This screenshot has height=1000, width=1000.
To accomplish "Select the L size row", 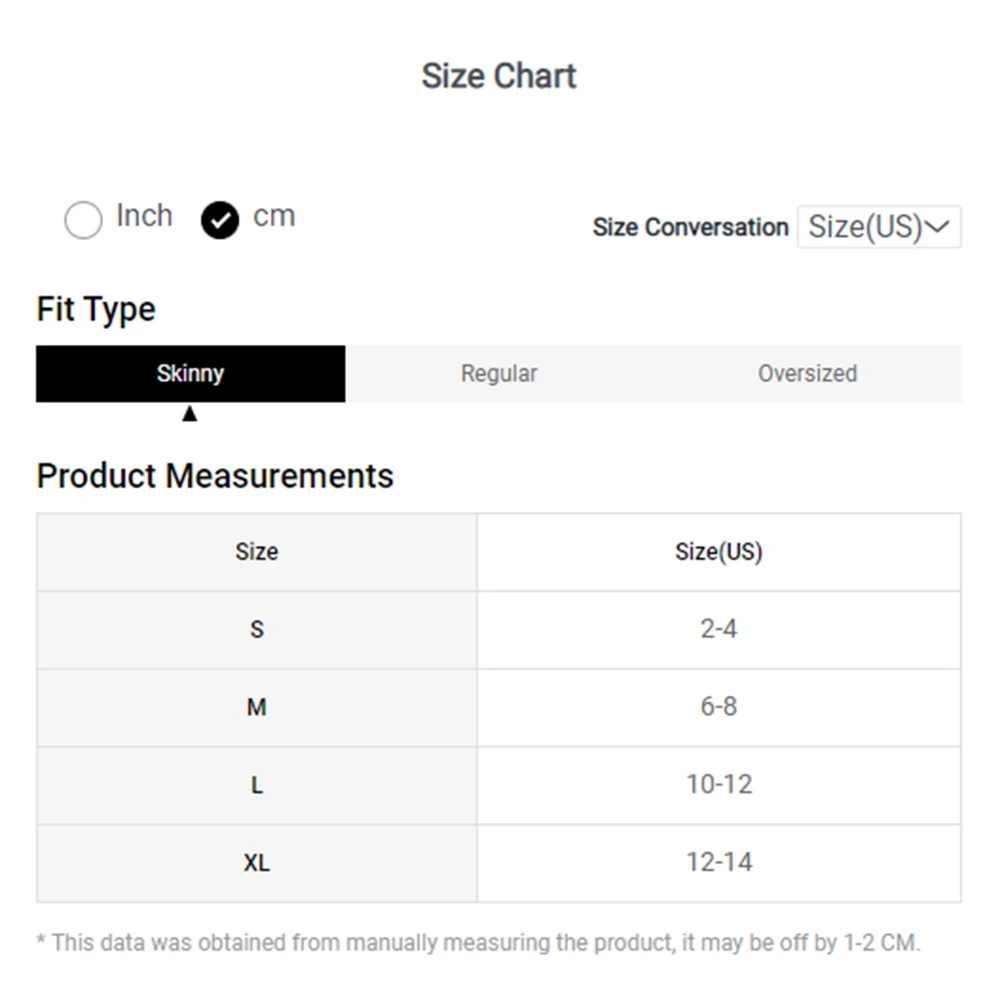I will click(x=499, y=785).
